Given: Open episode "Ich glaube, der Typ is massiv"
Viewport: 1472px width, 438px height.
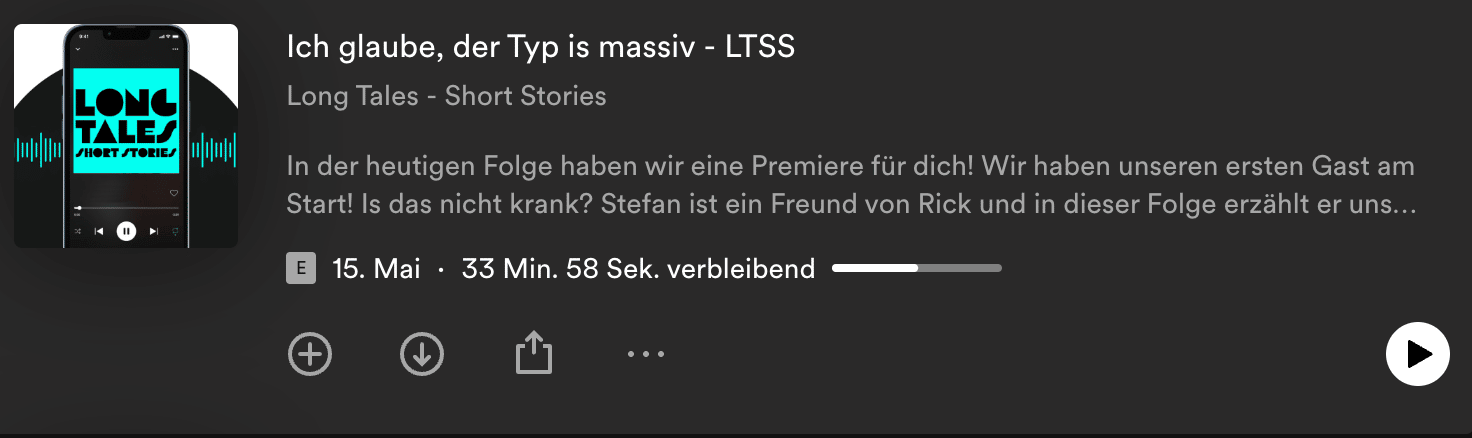Looking at the screenshot, I should (541, 47).
